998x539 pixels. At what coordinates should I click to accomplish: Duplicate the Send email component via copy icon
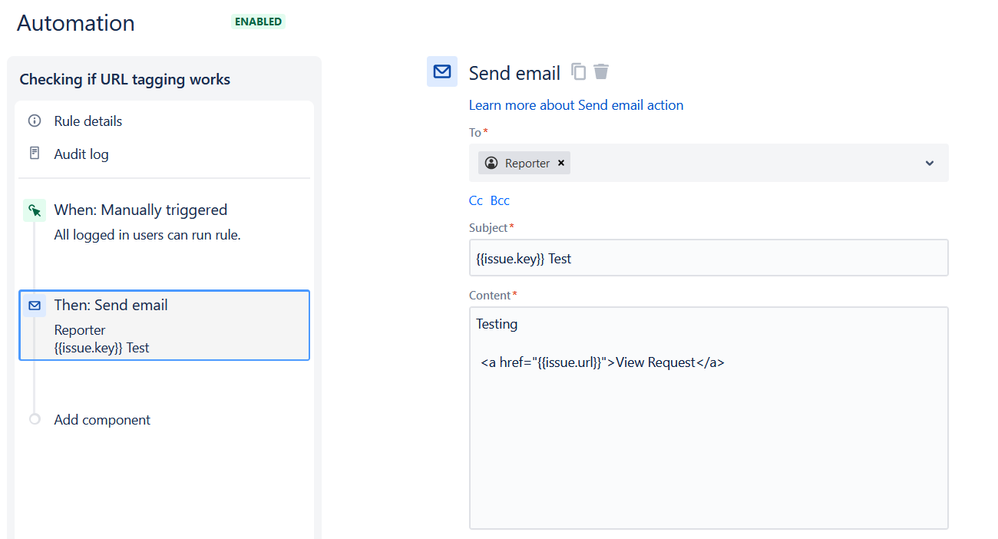tap(578, 71)
